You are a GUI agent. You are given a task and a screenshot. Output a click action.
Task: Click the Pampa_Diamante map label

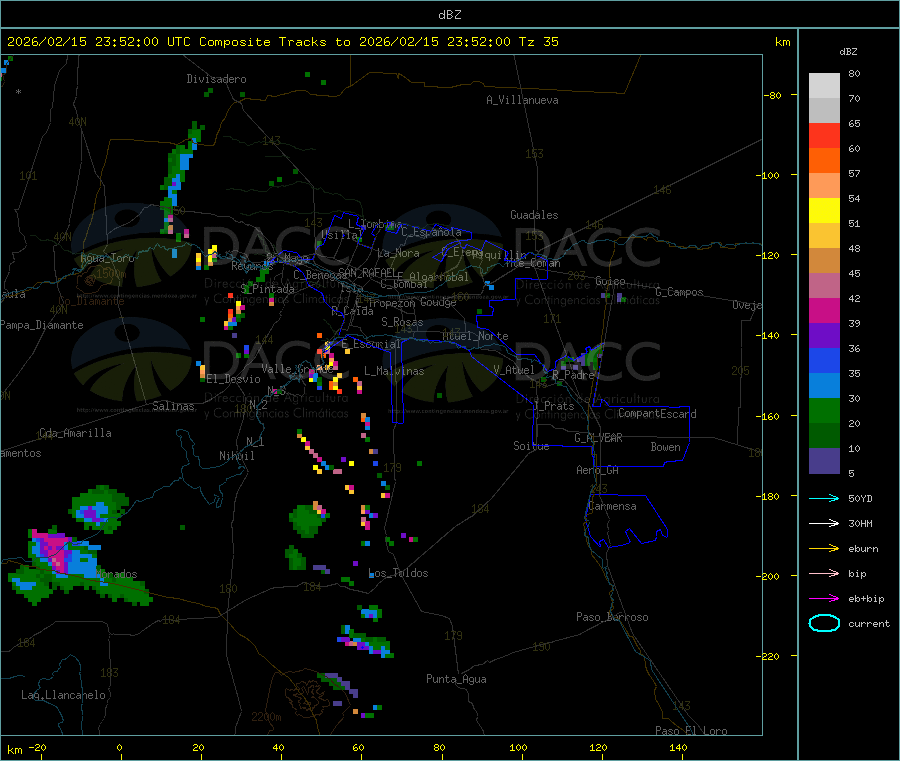click(x=41, y=325)
